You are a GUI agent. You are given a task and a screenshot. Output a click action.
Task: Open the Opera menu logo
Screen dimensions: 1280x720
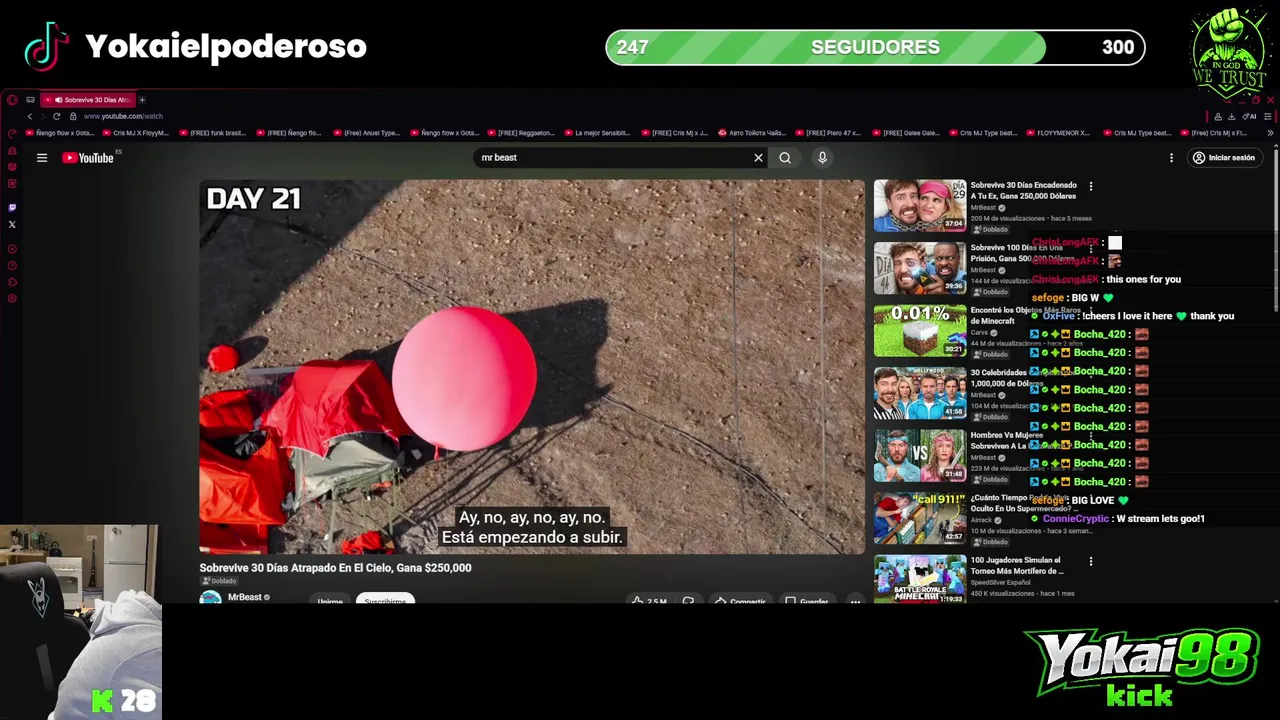[11, 100]
